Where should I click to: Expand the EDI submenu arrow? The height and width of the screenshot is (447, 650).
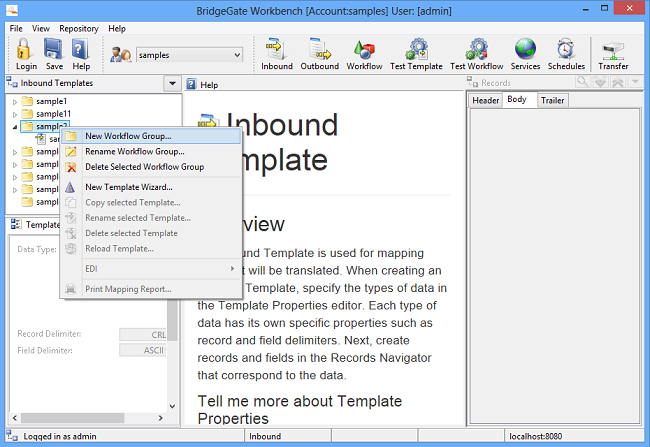tap(232, 269)
